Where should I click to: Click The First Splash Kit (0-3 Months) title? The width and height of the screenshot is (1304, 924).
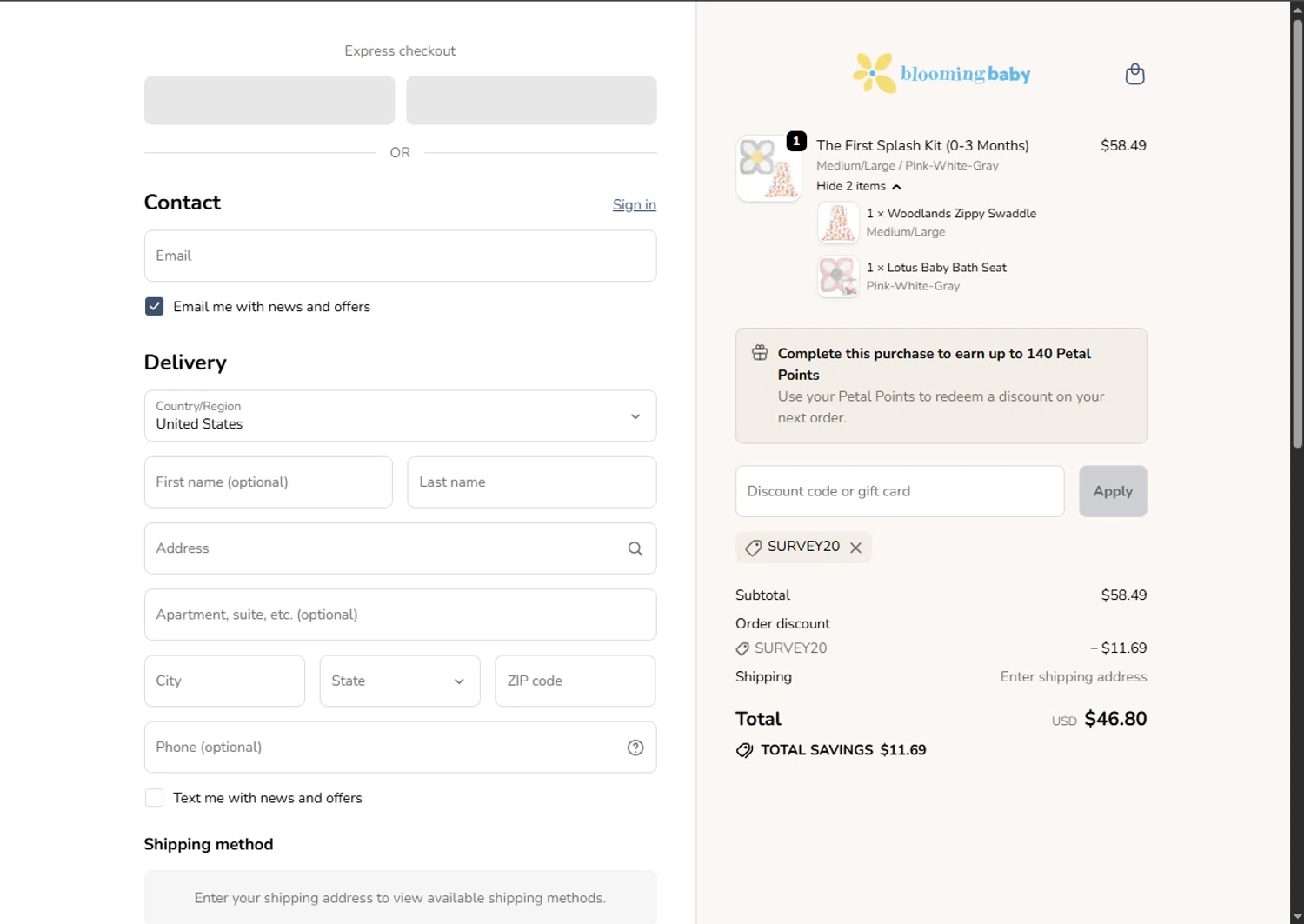point(922,145)
